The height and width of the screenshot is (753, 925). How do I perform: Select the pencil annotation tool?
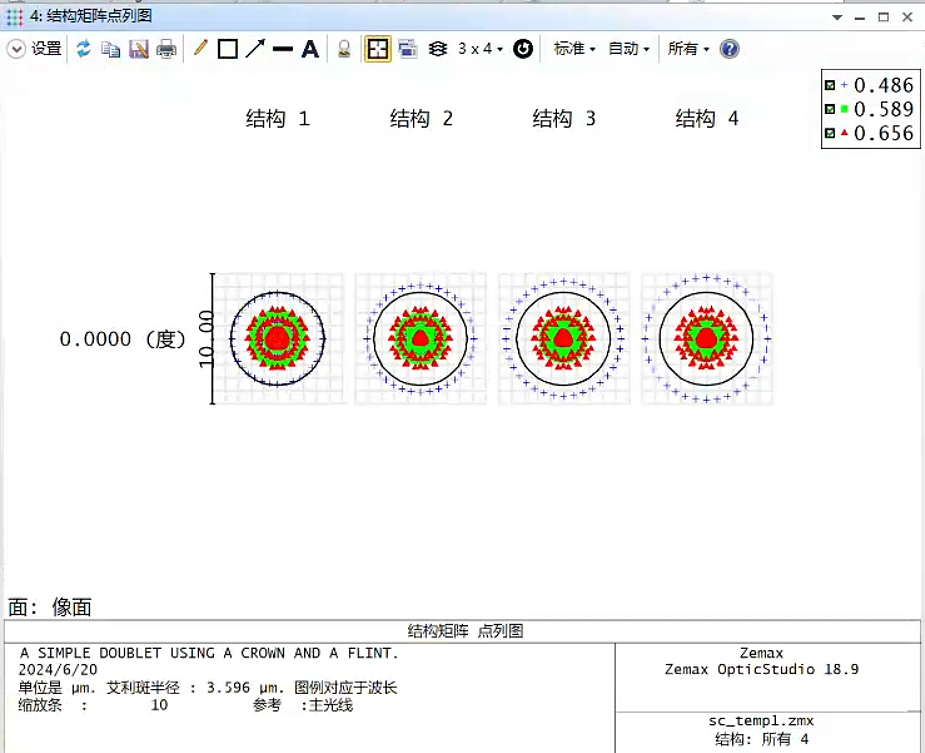[200, 48]
